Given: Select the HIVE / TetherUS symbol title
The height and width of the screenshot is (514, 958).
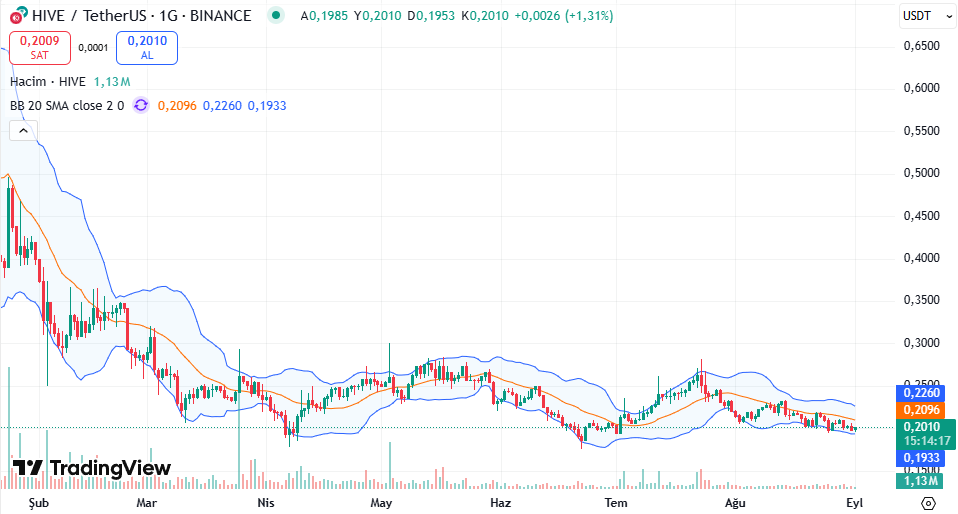Looking at the screenshot, I should [x=141, y=15].
